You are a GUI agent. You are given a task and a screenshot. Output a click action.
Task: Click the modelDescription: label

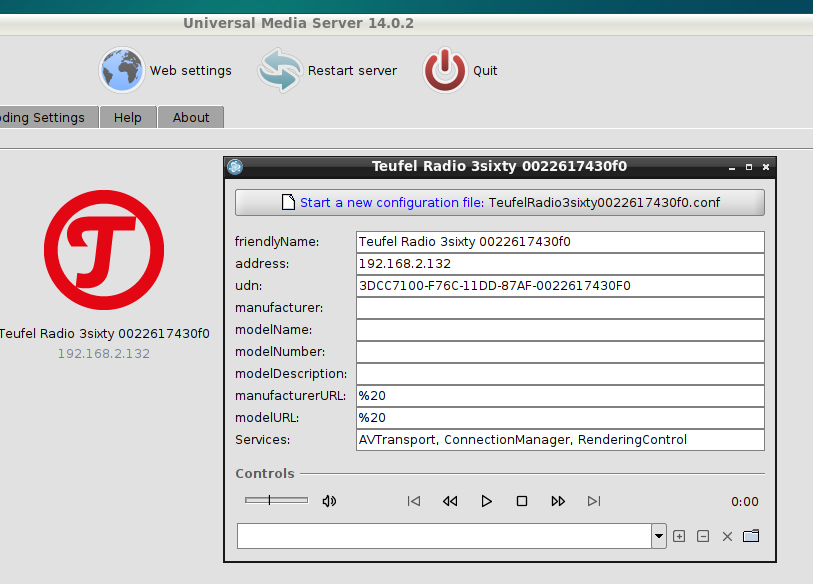[x=291, y=374]
